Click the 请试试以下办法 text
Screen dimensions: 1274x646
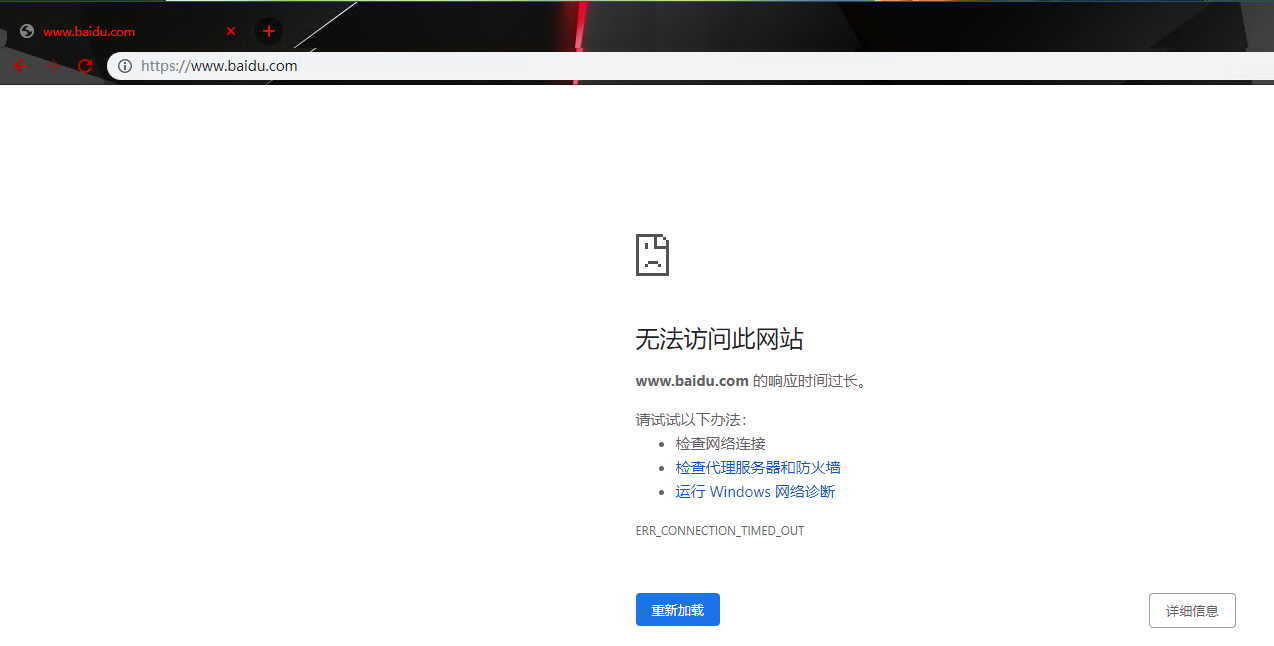click(x=691, y=420)
